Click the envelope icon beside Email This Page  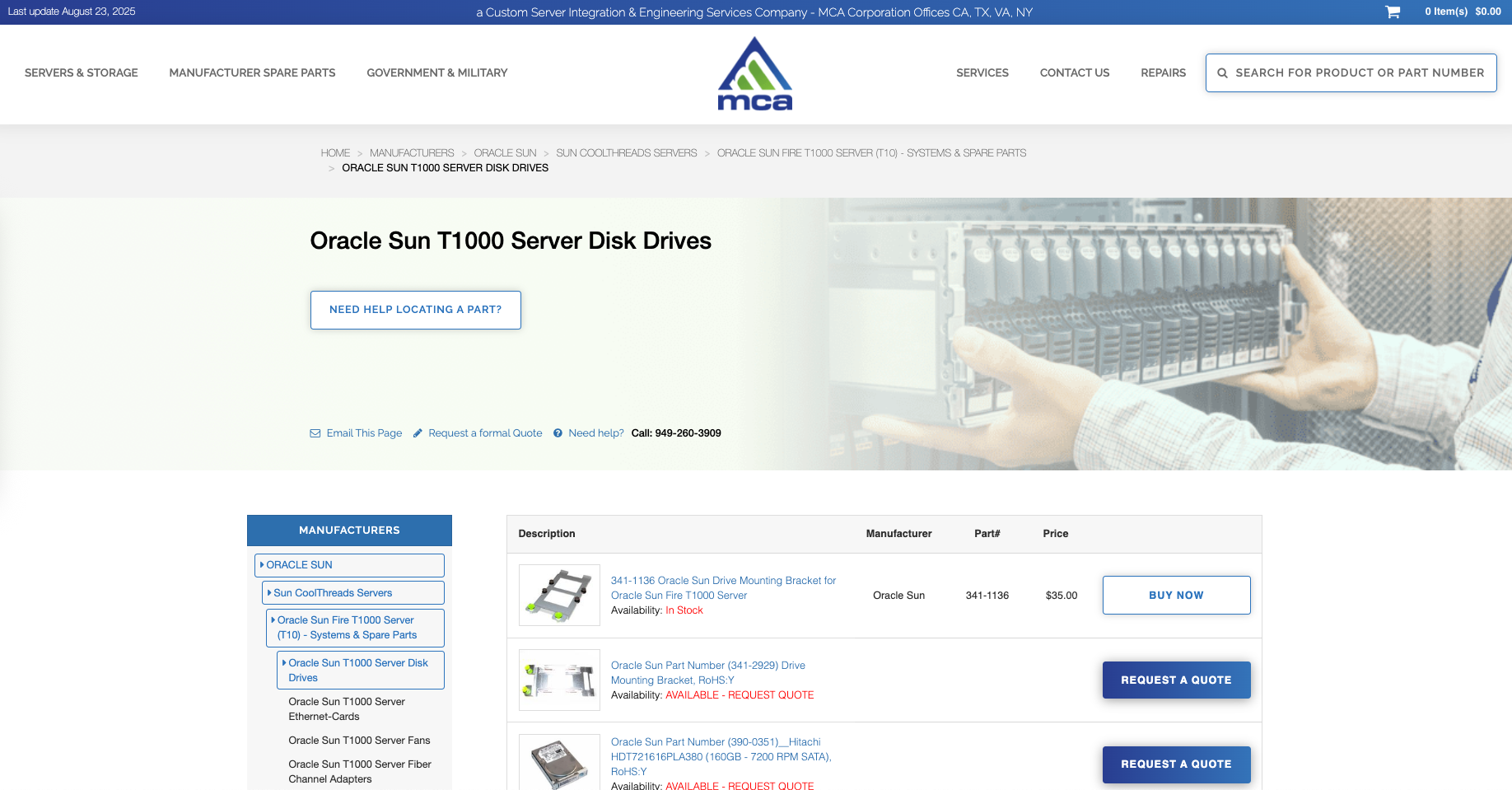[315, 432]
